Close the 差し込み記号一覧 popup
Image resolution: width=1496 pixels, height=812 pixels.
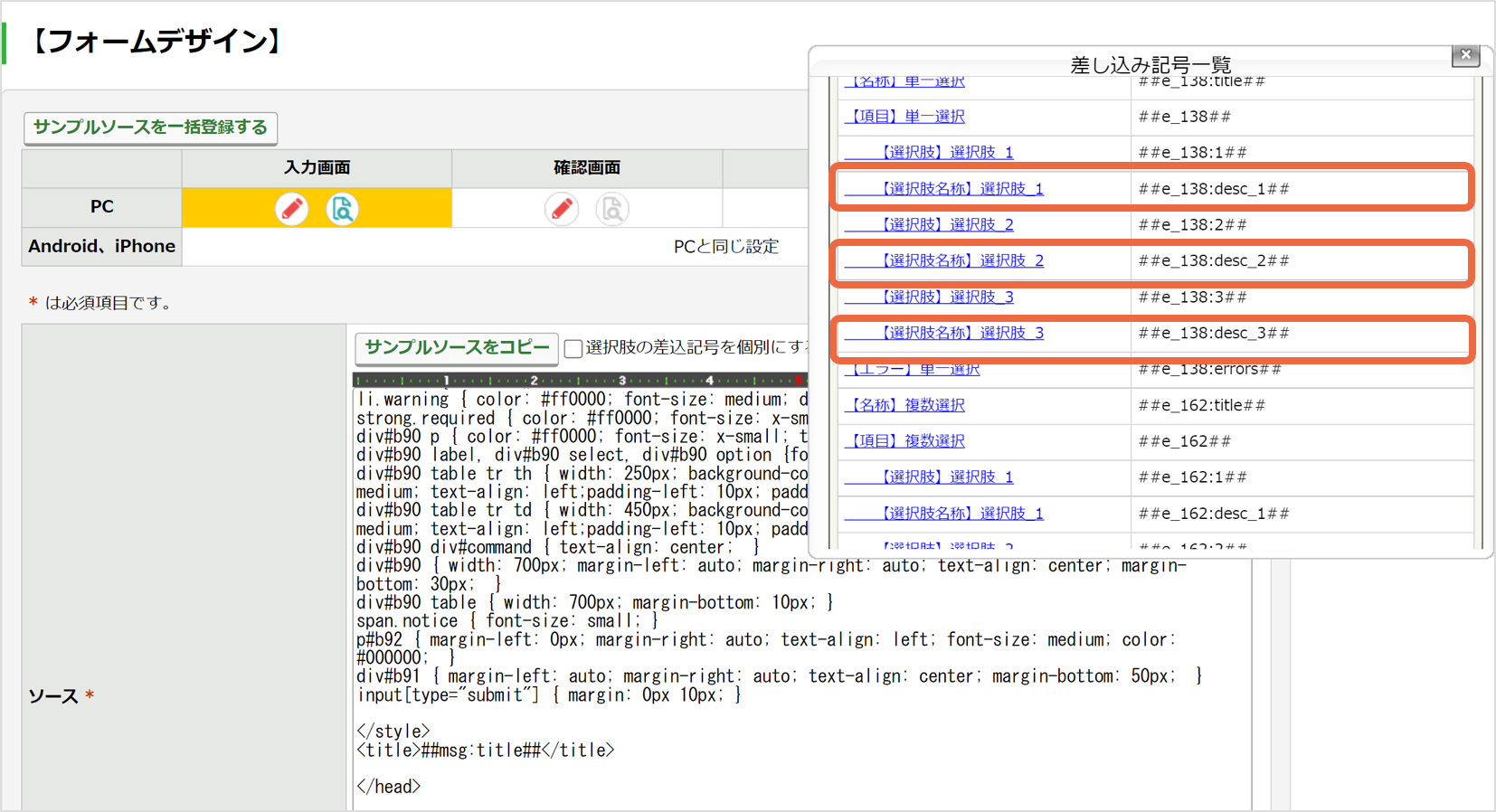point(1465,55)
